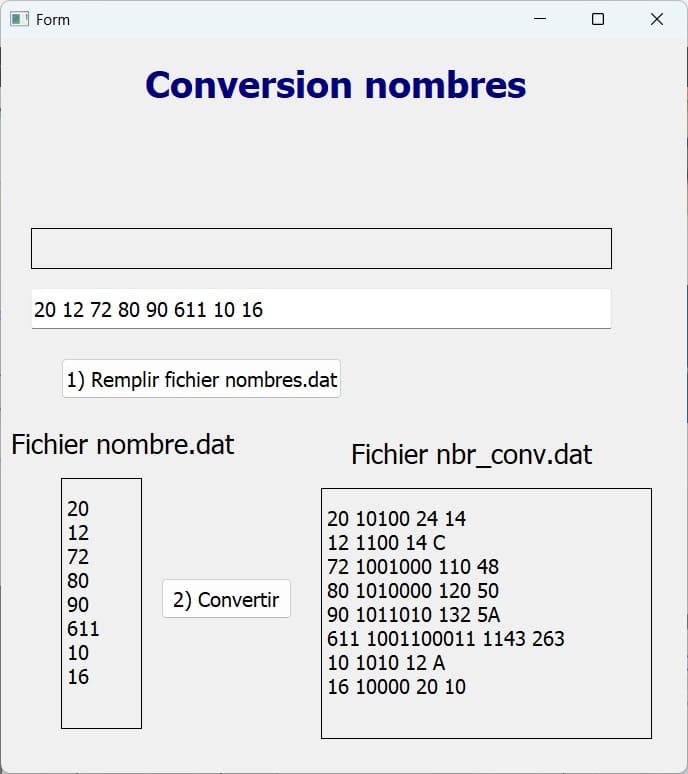Click the "90 1011010 132 5A" result line
The image size is (688, 774).
coord(413,615)
